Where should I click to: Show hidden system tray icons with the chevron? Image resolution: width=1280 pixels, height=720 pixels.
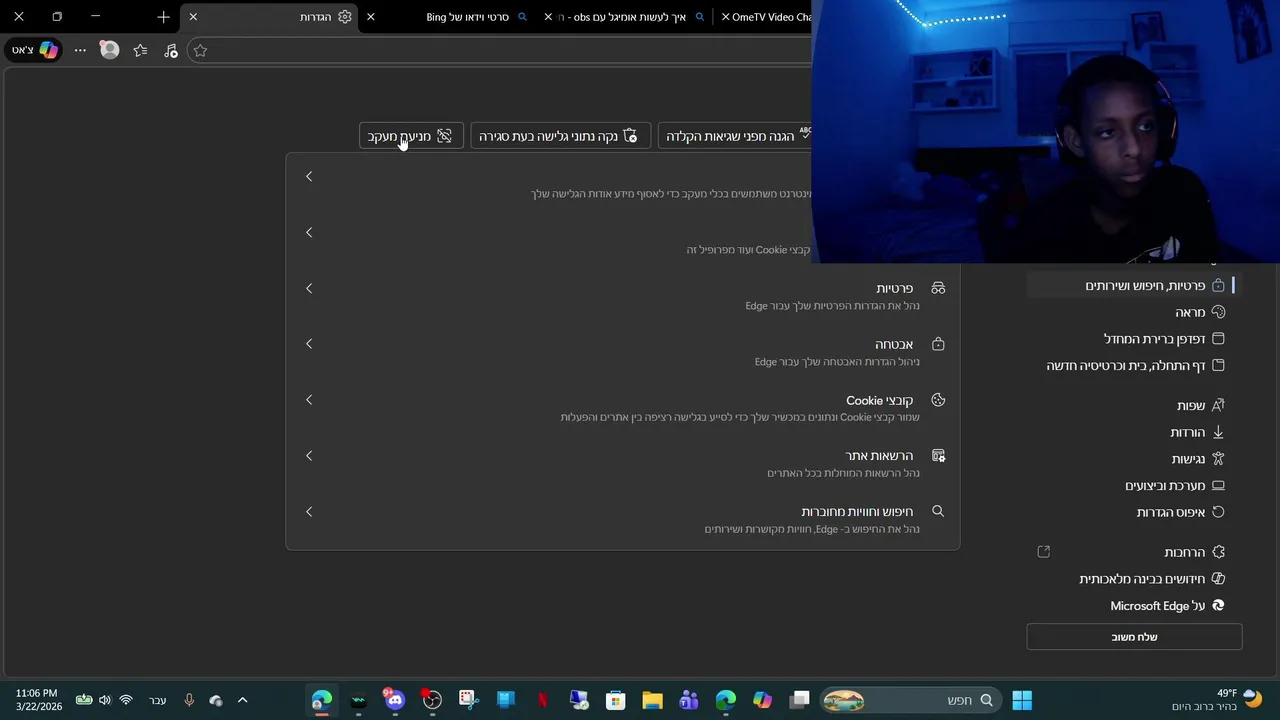click(x=242, y=700)
